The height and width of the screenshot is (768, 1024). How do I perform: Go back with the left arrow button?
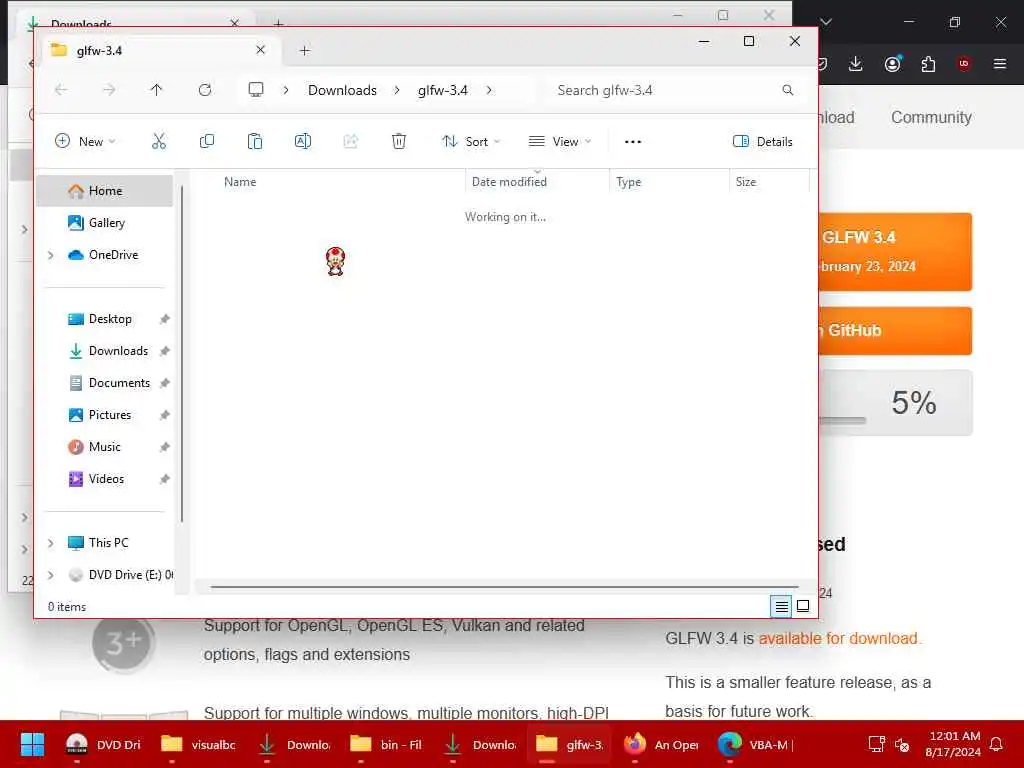pos(61,90)
